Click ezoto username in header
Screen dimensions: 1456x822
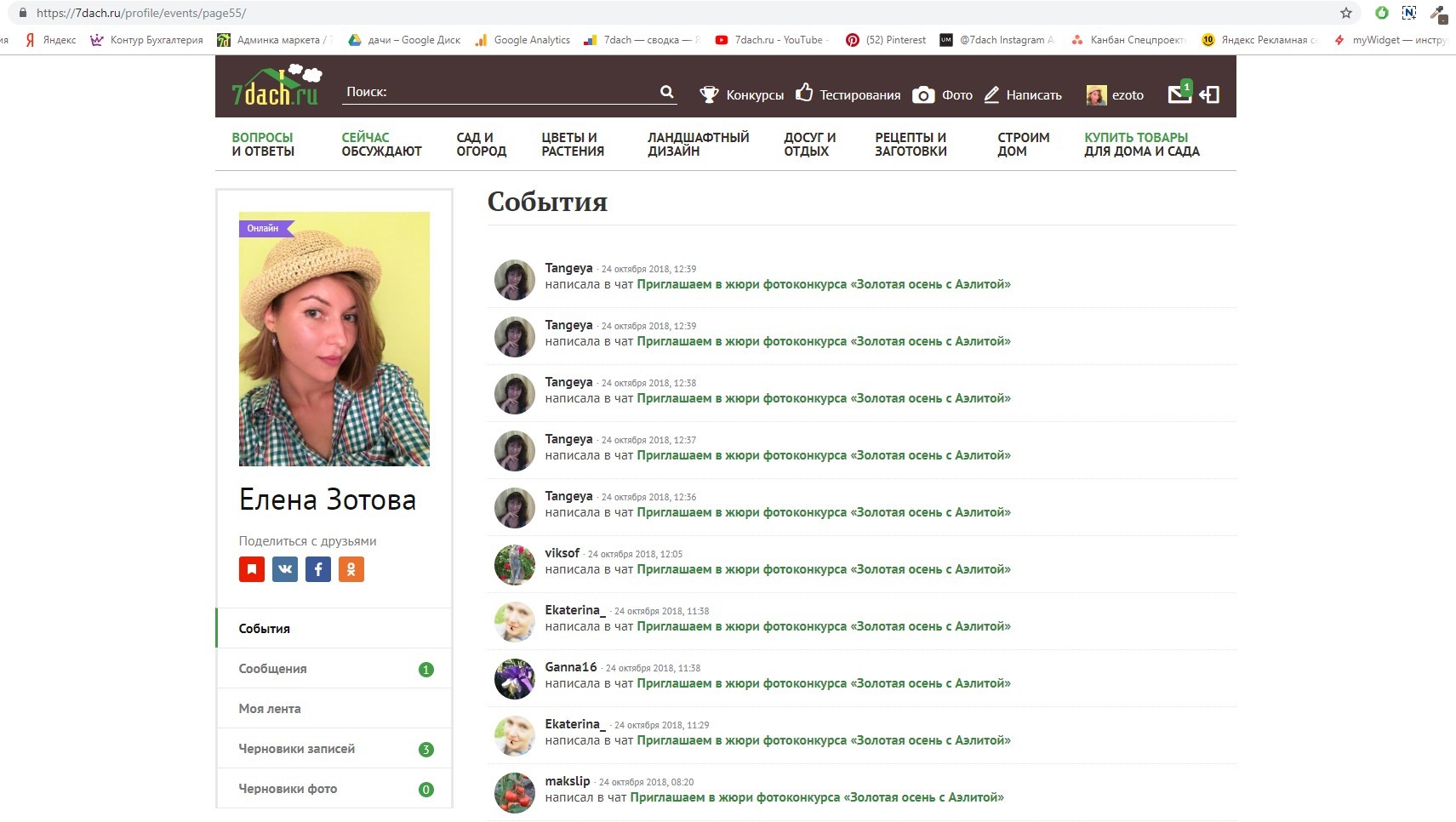(1128, 95)
